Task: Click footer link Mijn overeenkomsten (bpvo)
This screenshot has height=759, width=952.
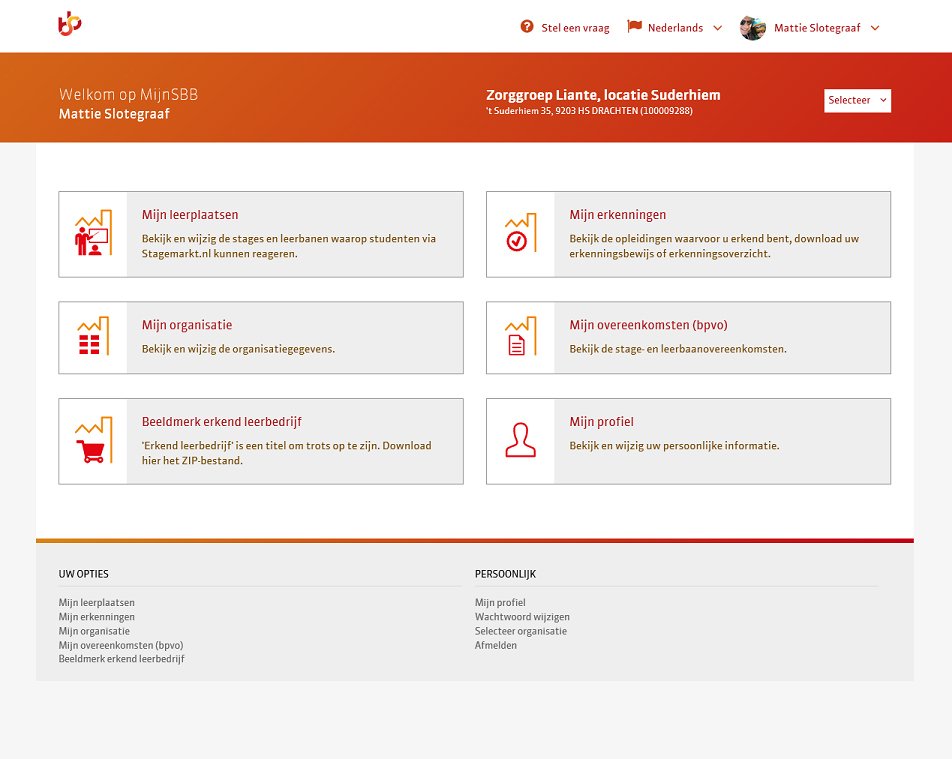Action: click(121, 645)
